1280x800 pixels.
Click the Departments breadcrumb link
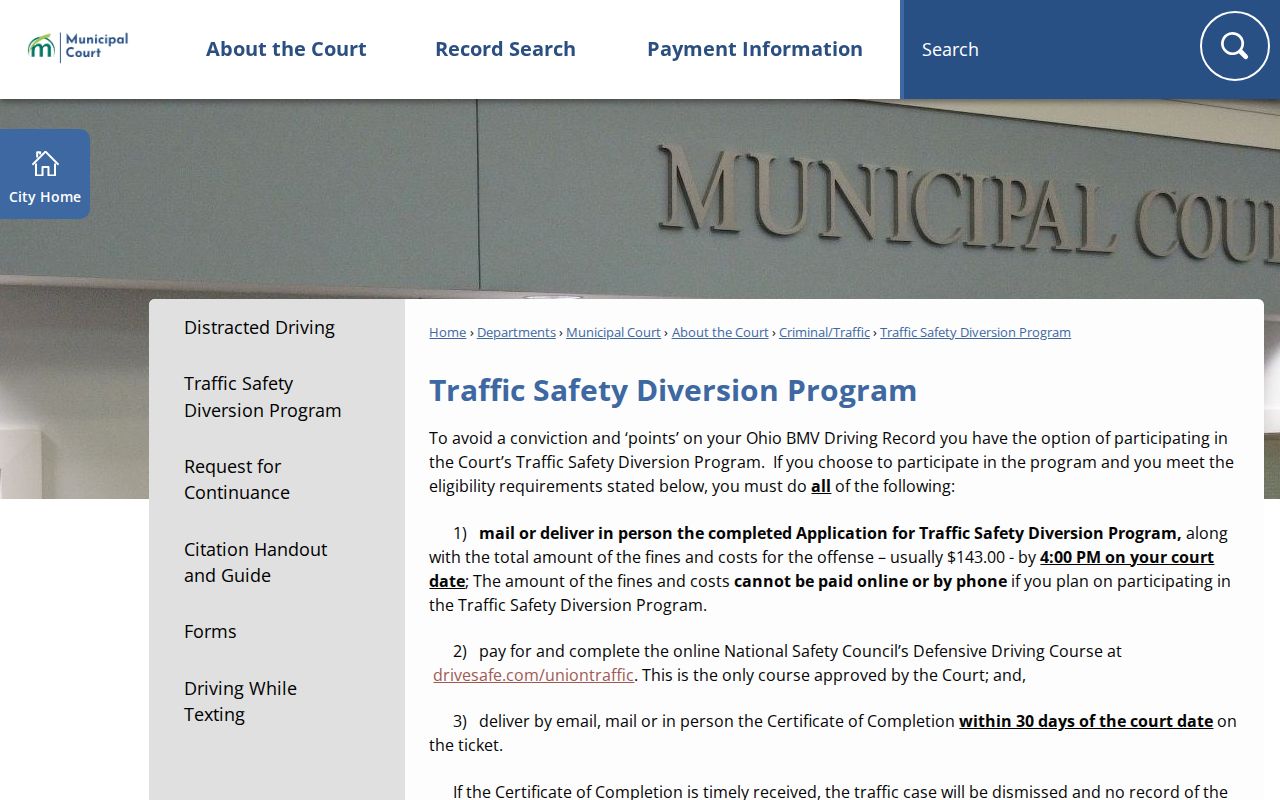pos(516,332)
